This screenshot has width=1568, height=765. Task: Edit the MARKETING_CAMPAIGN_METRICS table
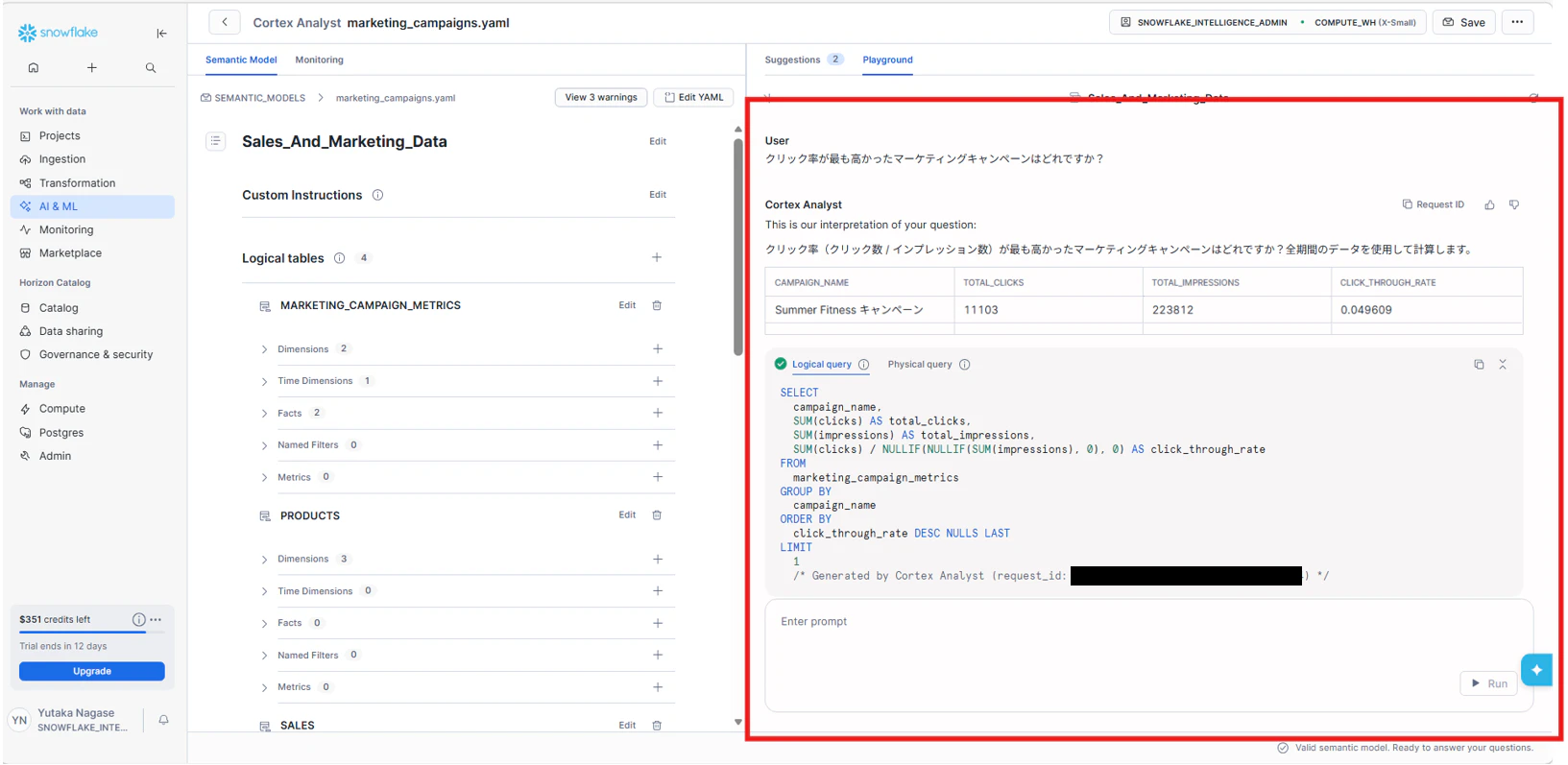point(627,305)
